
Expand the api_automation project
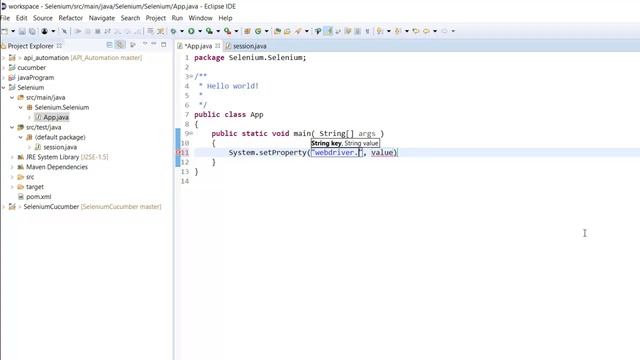[x=4, y=58]
